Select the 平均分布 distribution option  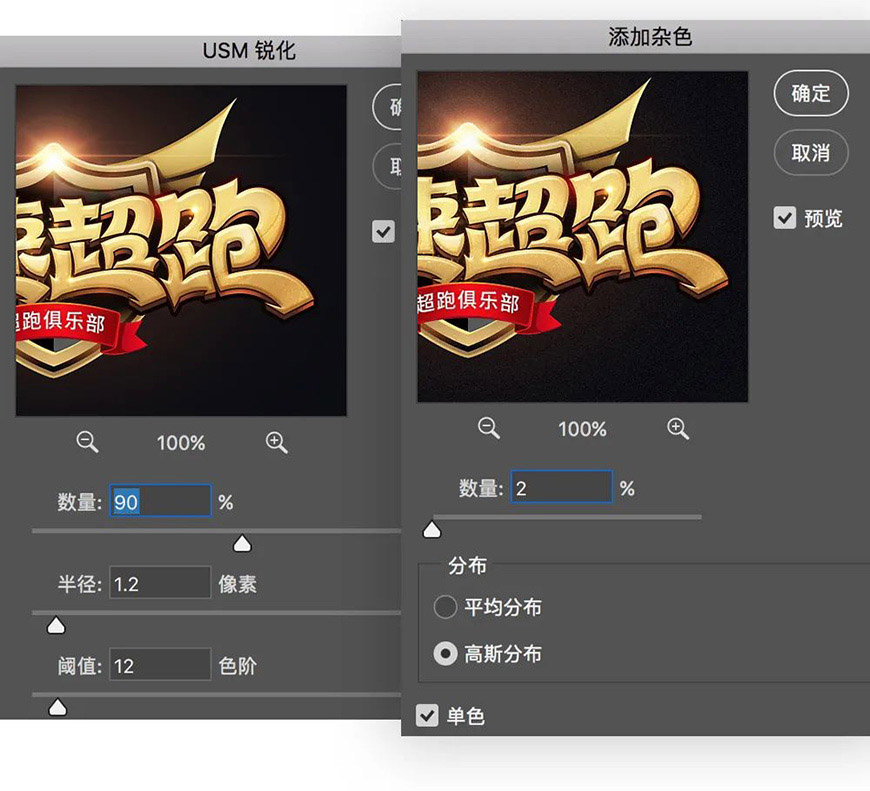pos(447,608)
